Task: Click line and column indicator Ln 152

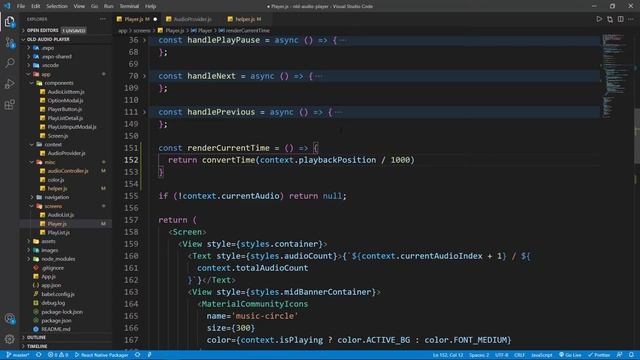Action: (448, 355)
